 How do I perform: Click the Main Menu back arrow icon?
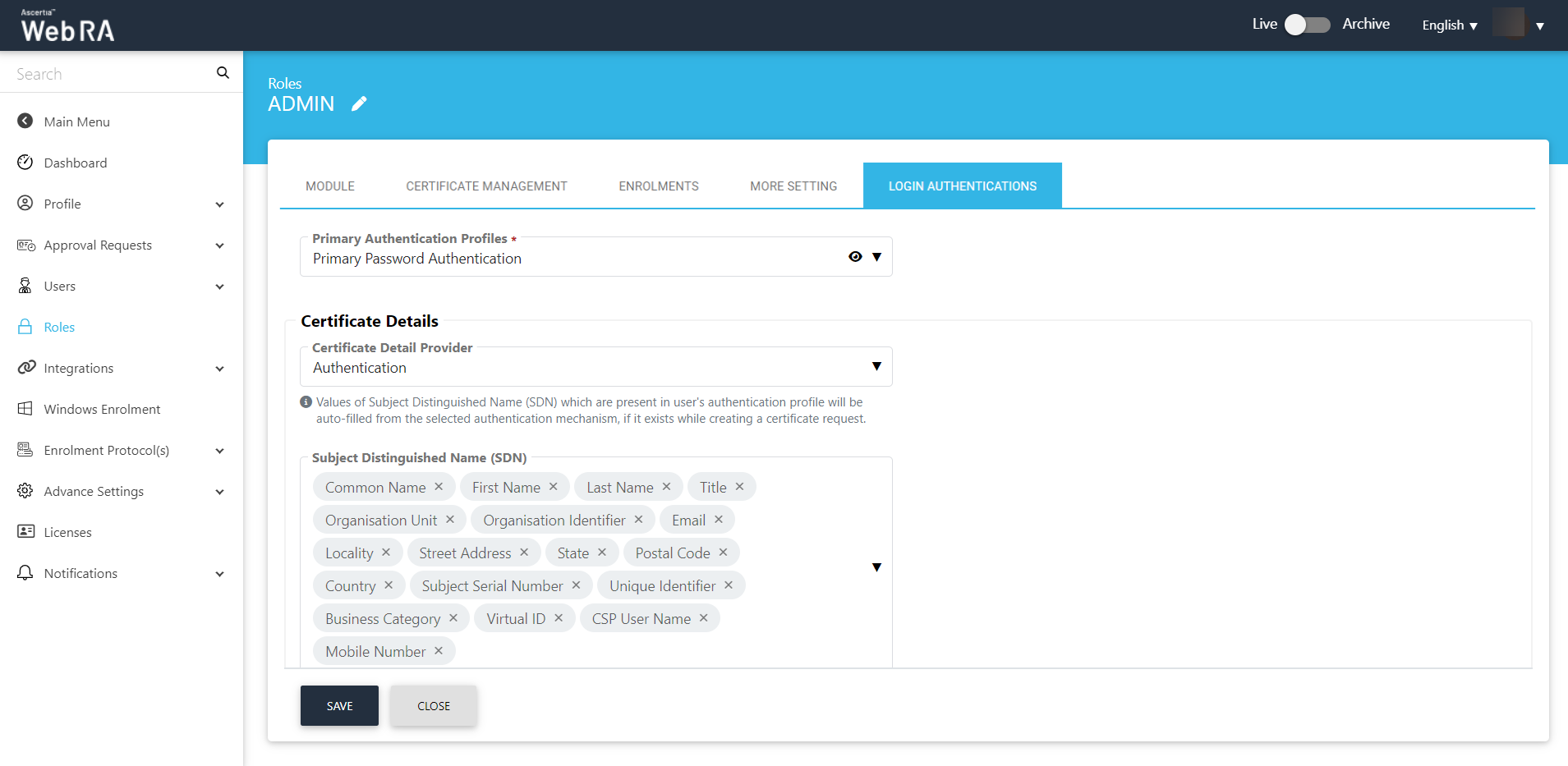click(25, 121)
